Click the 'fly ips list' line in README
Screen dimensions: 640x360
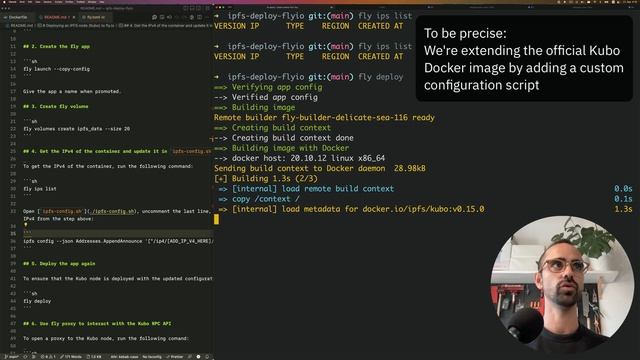tap(40, 189)
